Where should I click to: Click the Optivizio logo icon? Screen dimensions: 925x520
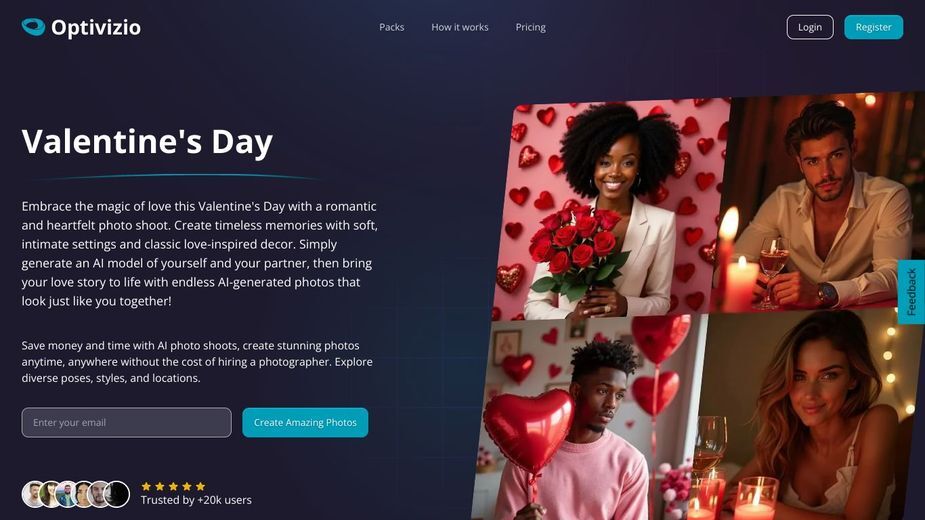34,27
